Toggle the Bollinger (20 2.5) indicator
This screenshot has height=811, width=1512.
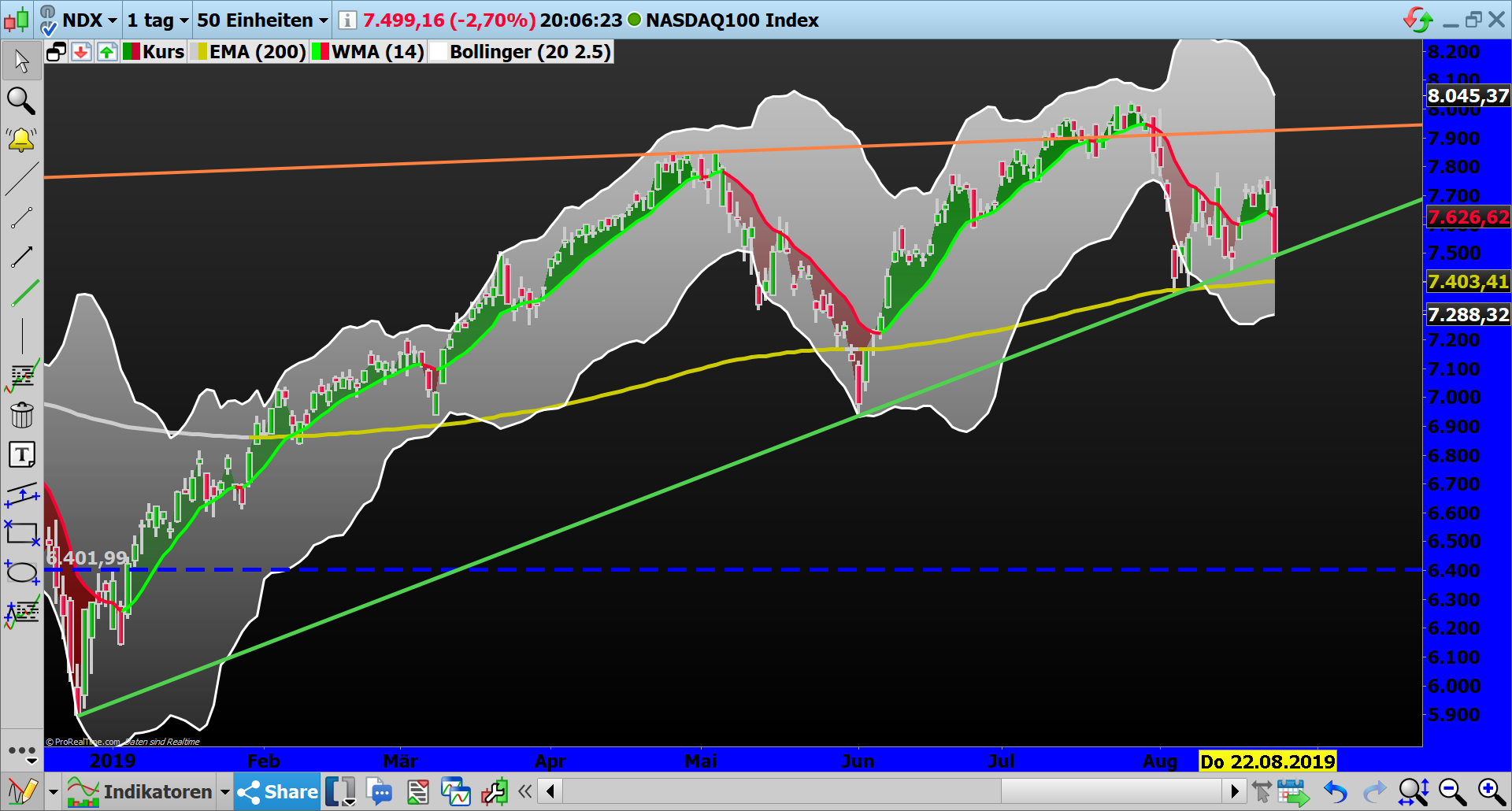click(520, 52)
